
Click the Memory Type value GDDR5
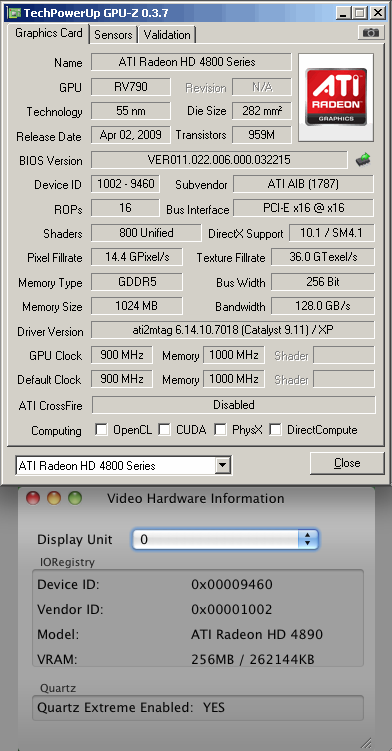pyautogui.click(x=137, y=282)
